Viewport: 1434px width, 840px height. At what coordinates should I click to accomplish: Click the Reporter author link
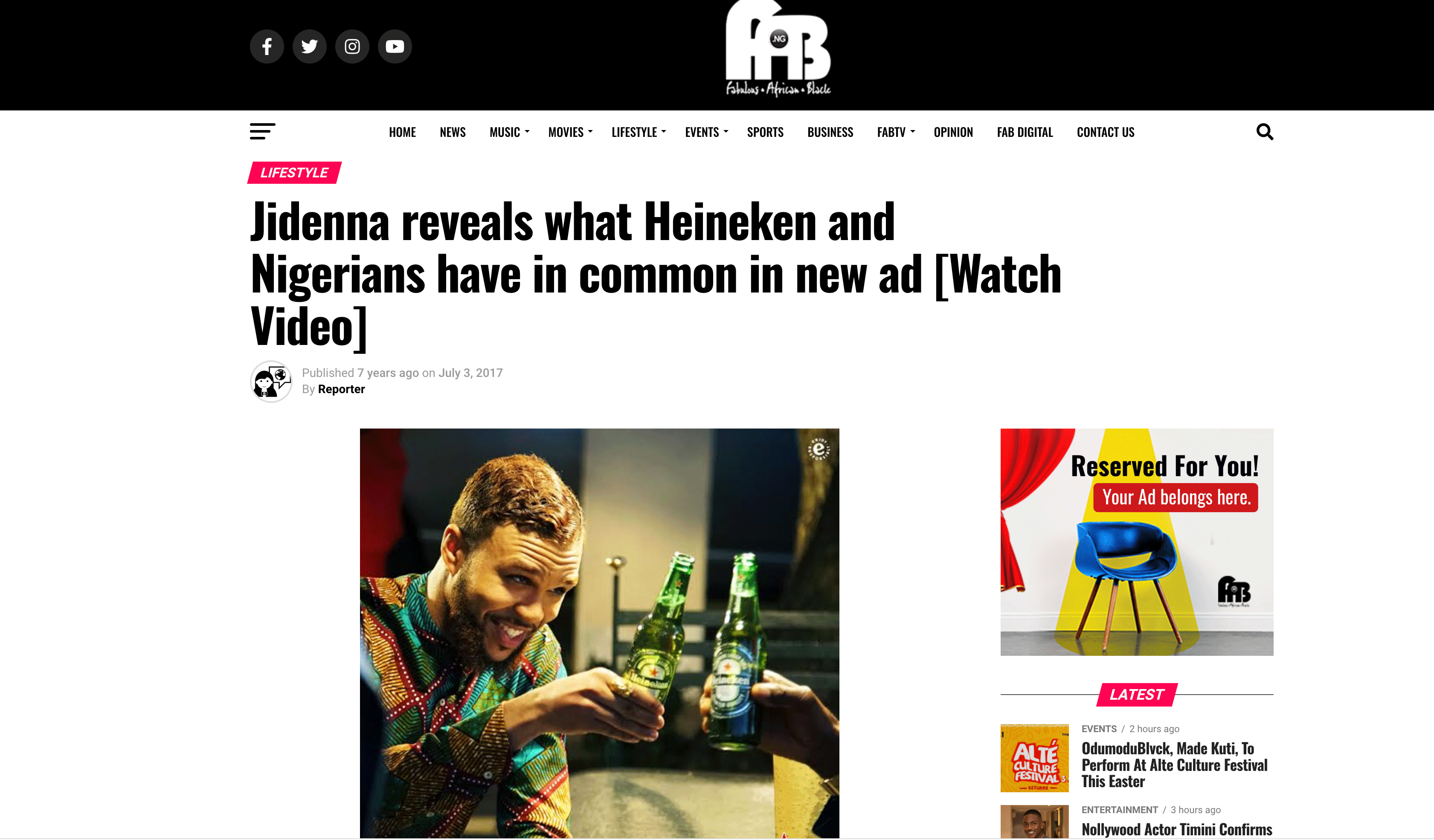pyautogui.click(x=341, y=389)
